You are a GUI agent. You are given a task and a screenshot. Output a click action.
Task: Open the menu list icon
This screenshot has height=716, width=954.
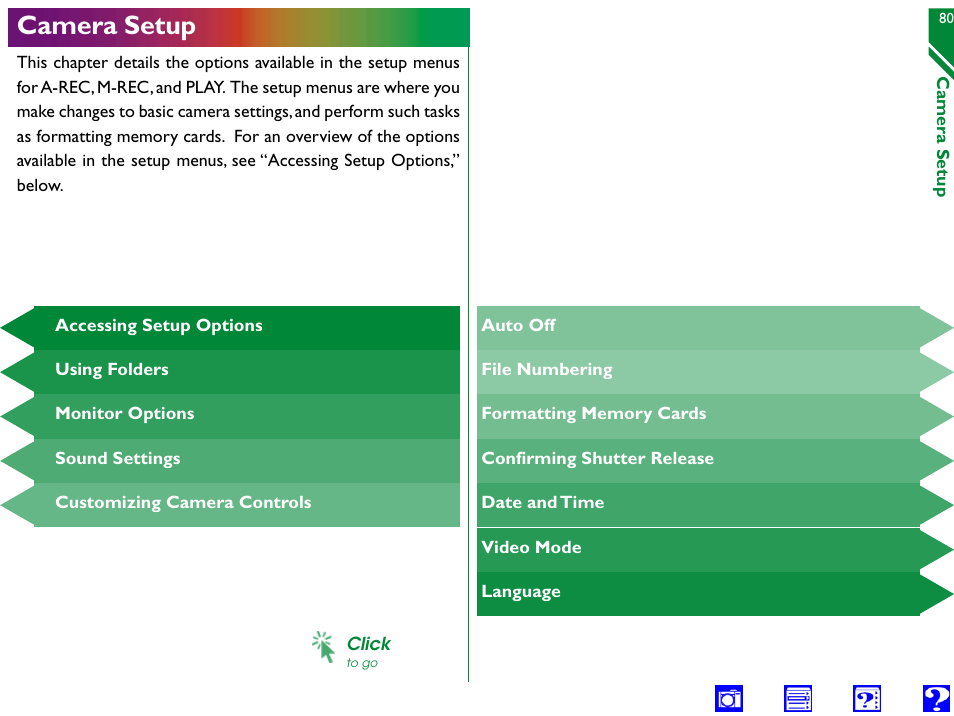tap(798, 699)
